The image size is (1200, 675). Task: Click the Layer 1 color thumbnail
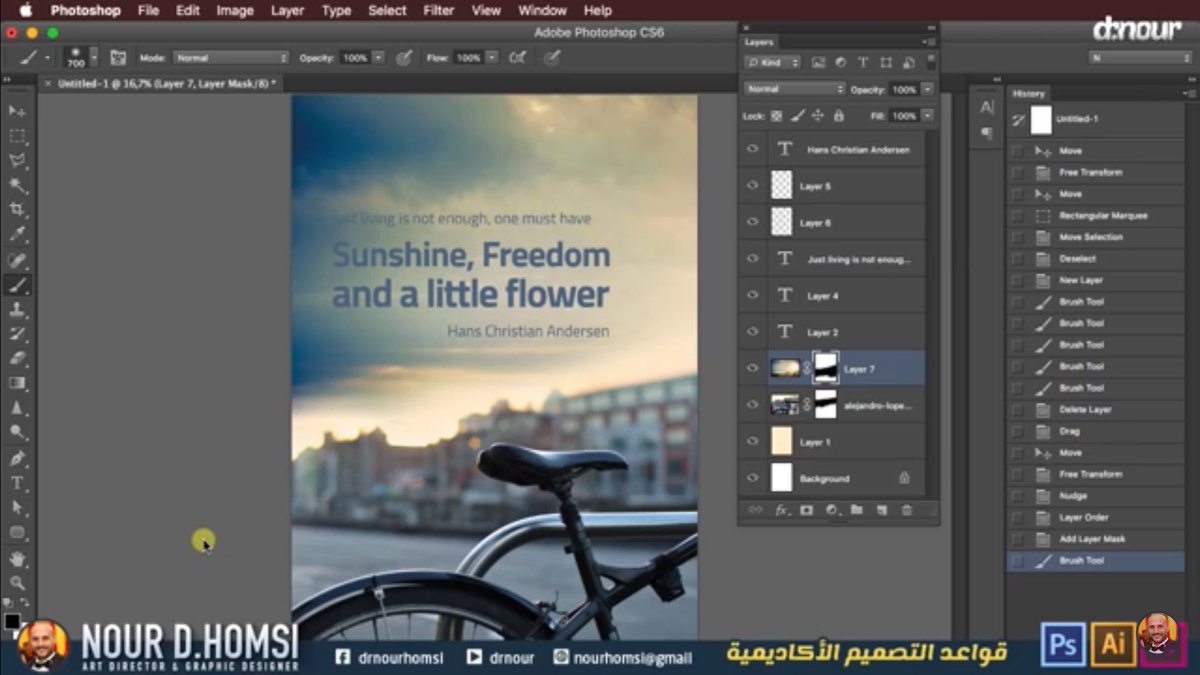pos(781,441)
